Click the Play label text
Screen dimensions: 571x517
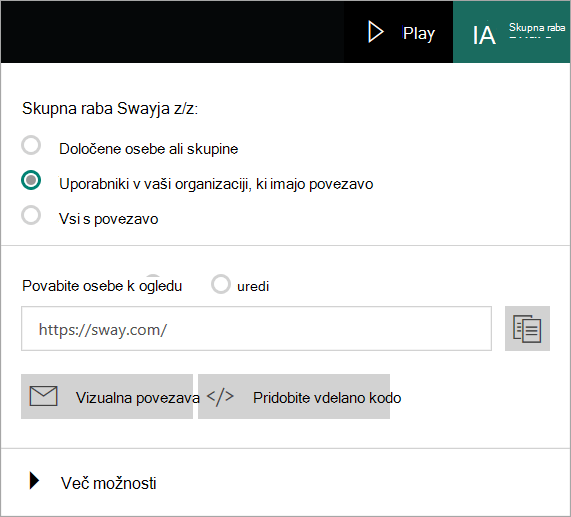click(419, 33)
